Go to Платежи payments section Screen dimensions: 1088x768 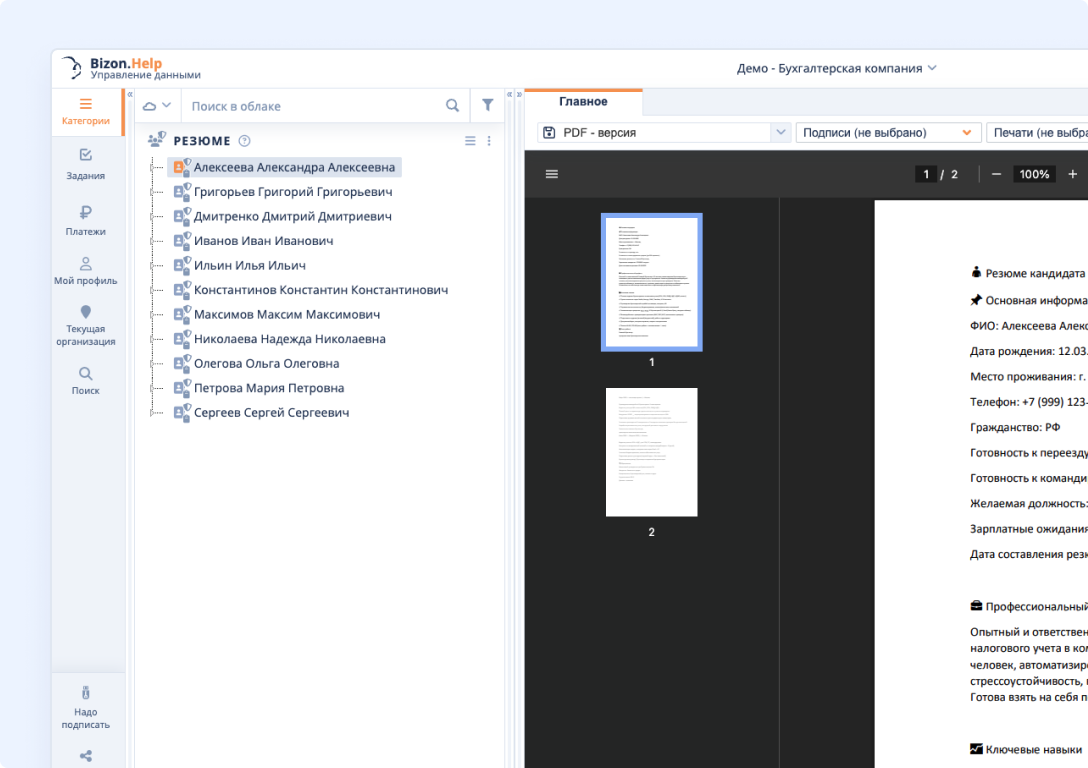(85, 221)
